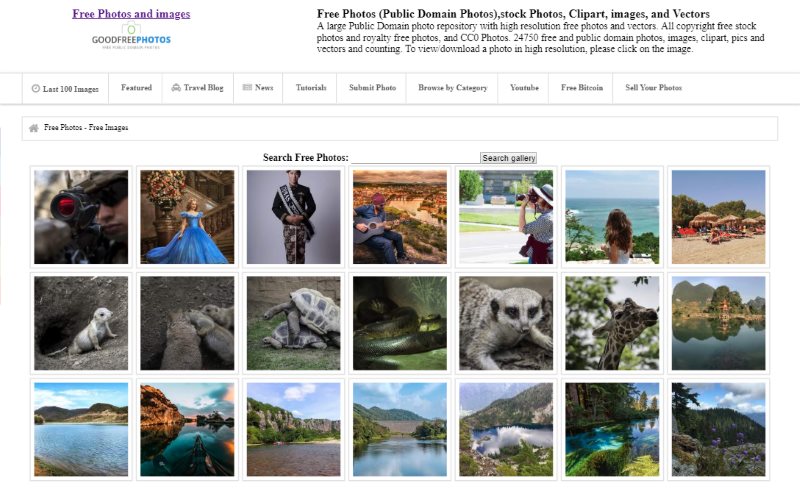Open the tortoises photo thumbnail
The height and width of the screenshot is (500, 800).
[293, 323]
